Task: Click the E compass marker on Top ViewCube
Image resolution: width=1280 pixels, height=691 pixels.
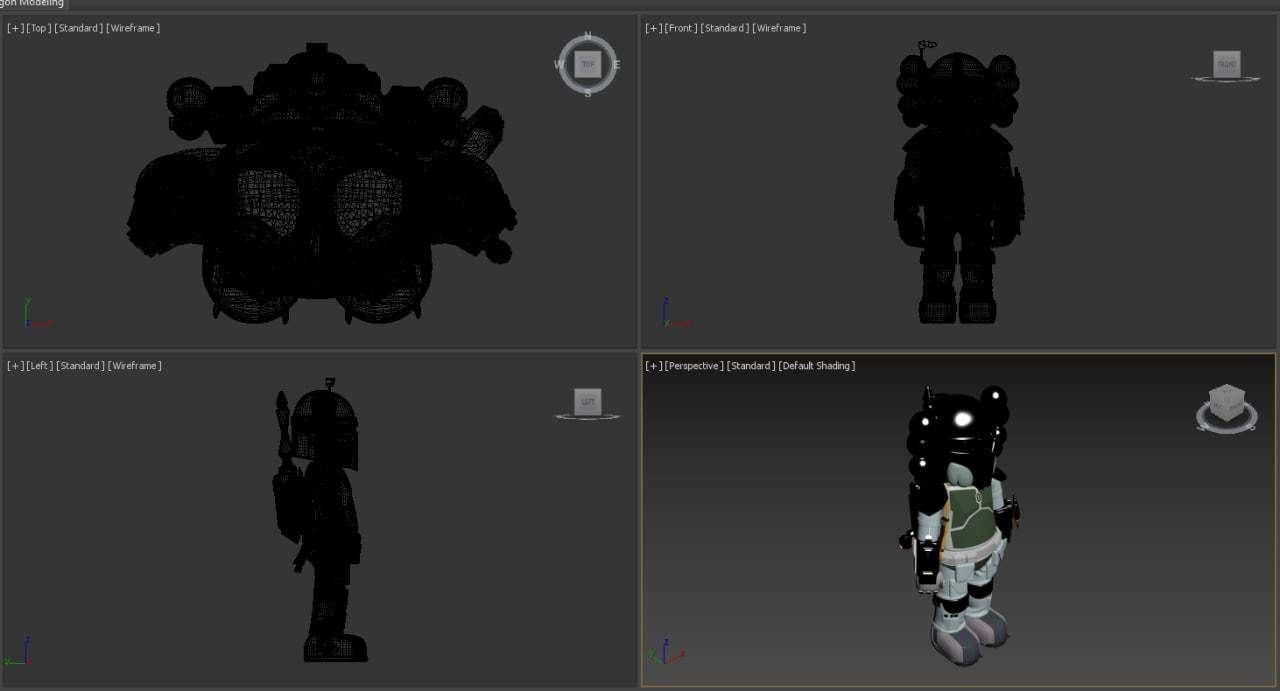Action: click(x=616, y=65)
